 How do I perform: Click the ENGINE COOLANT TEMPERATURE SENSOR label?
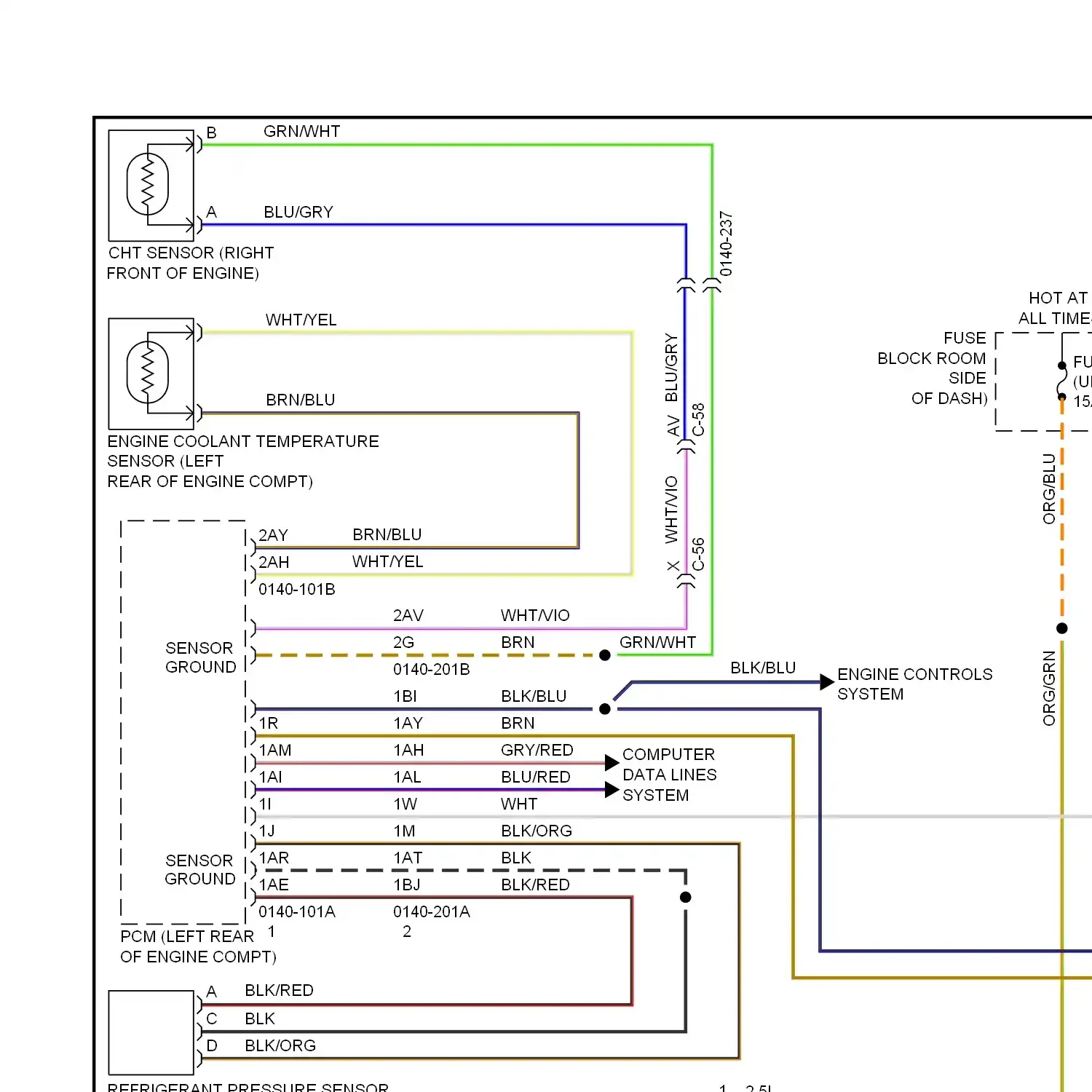tap(243, 462)
